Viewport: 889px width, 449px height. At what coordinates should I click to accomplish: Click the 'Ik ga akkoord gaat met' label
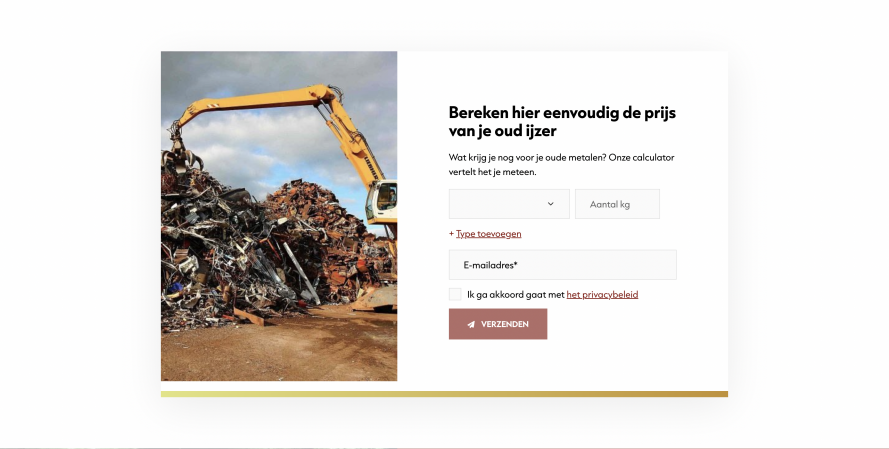point(516,295)
